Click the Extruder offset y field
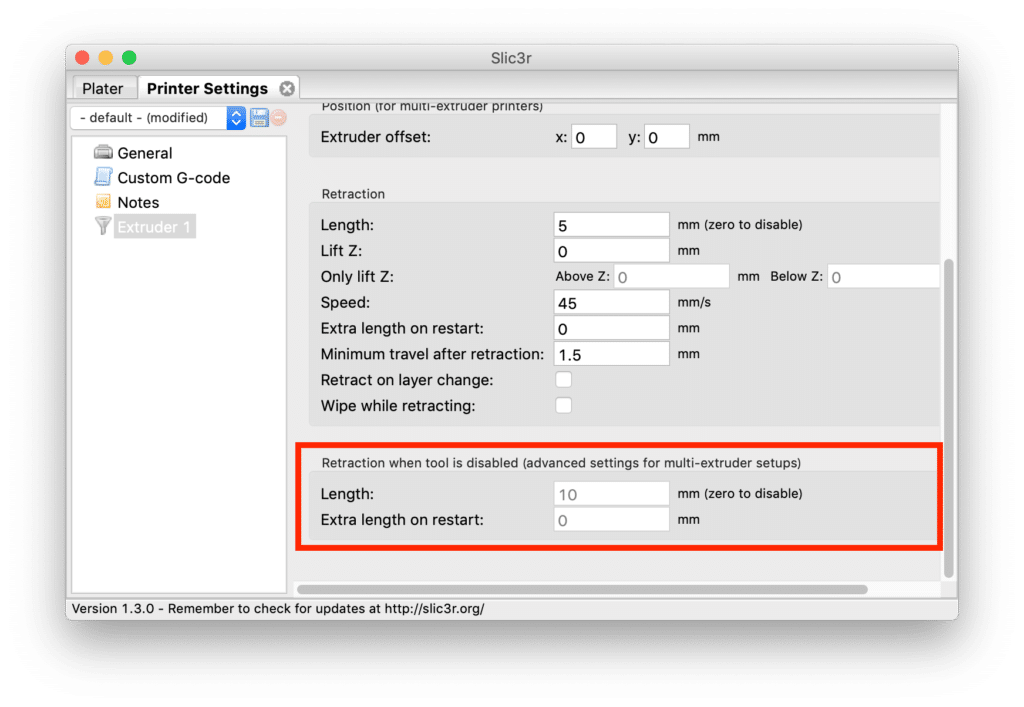The image size is (1024, 707). click(667, 137)
